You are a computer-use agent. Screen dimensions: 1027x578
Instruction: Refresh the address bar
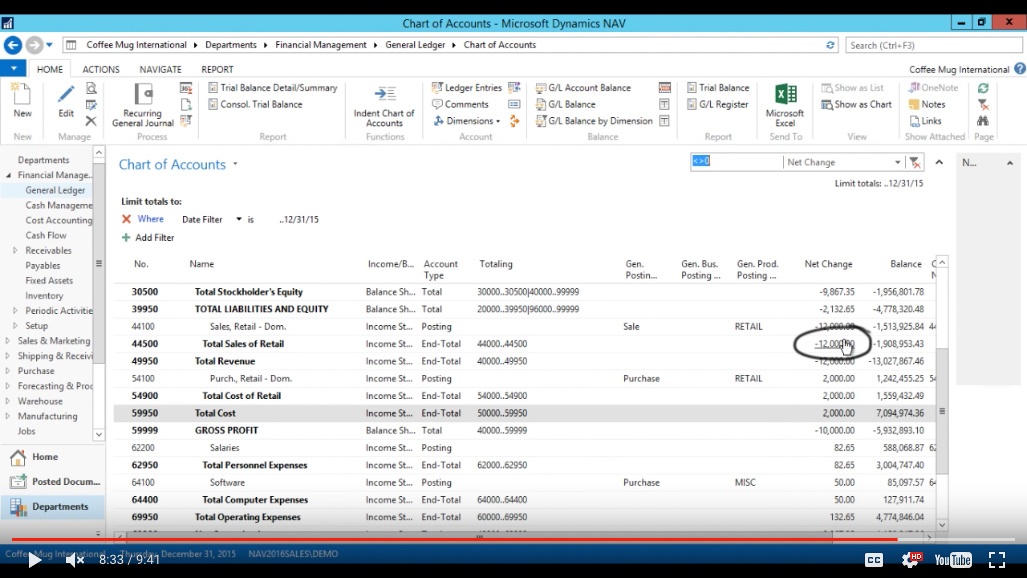pos(830,45)
